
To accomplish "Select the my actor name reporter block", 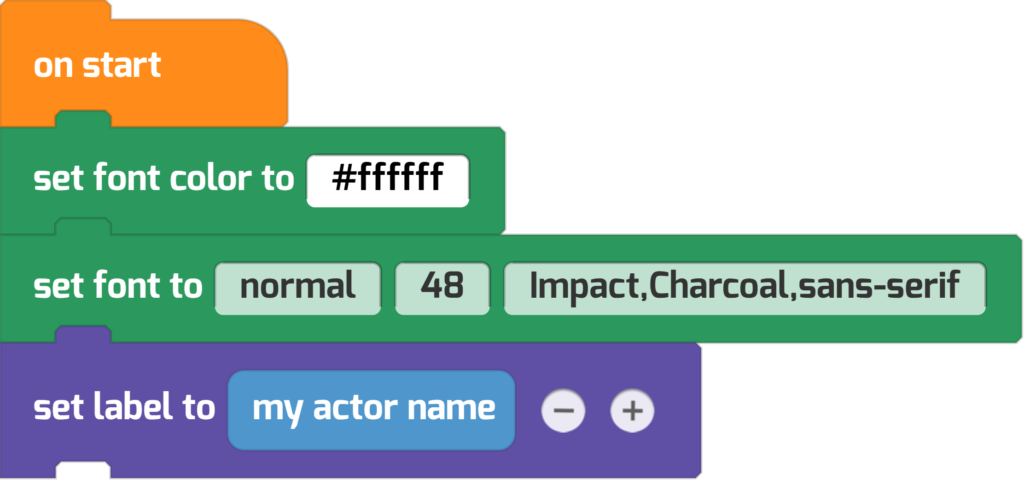I will tap(372, 411).
